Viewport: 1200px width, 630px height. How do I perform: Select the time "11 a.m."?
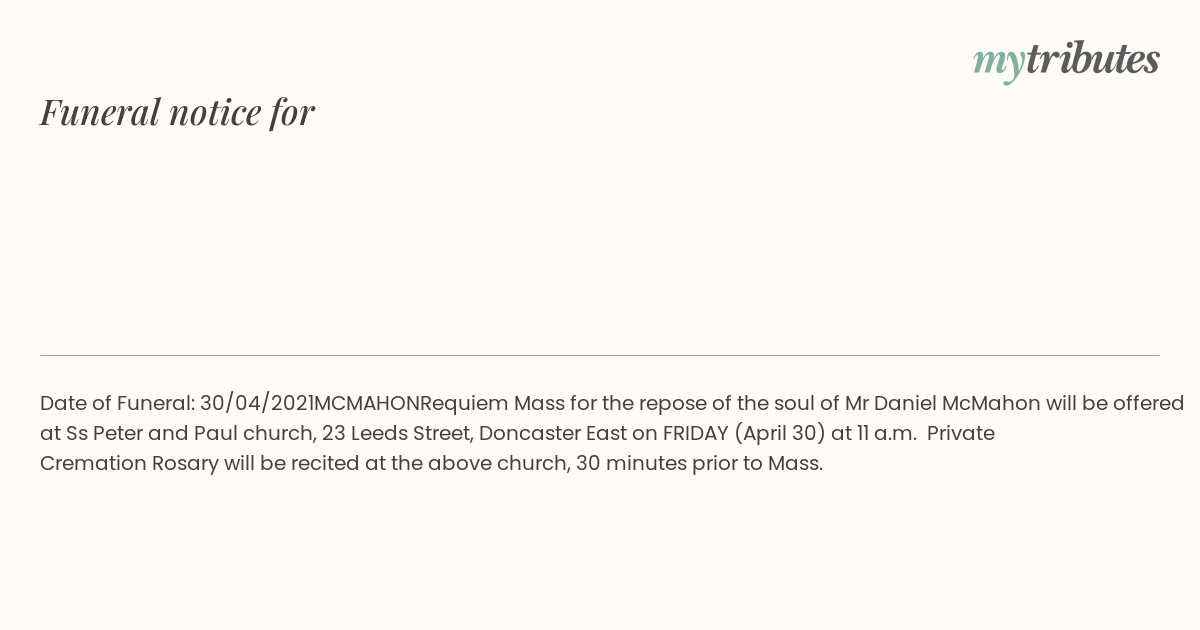coord(886,434)
